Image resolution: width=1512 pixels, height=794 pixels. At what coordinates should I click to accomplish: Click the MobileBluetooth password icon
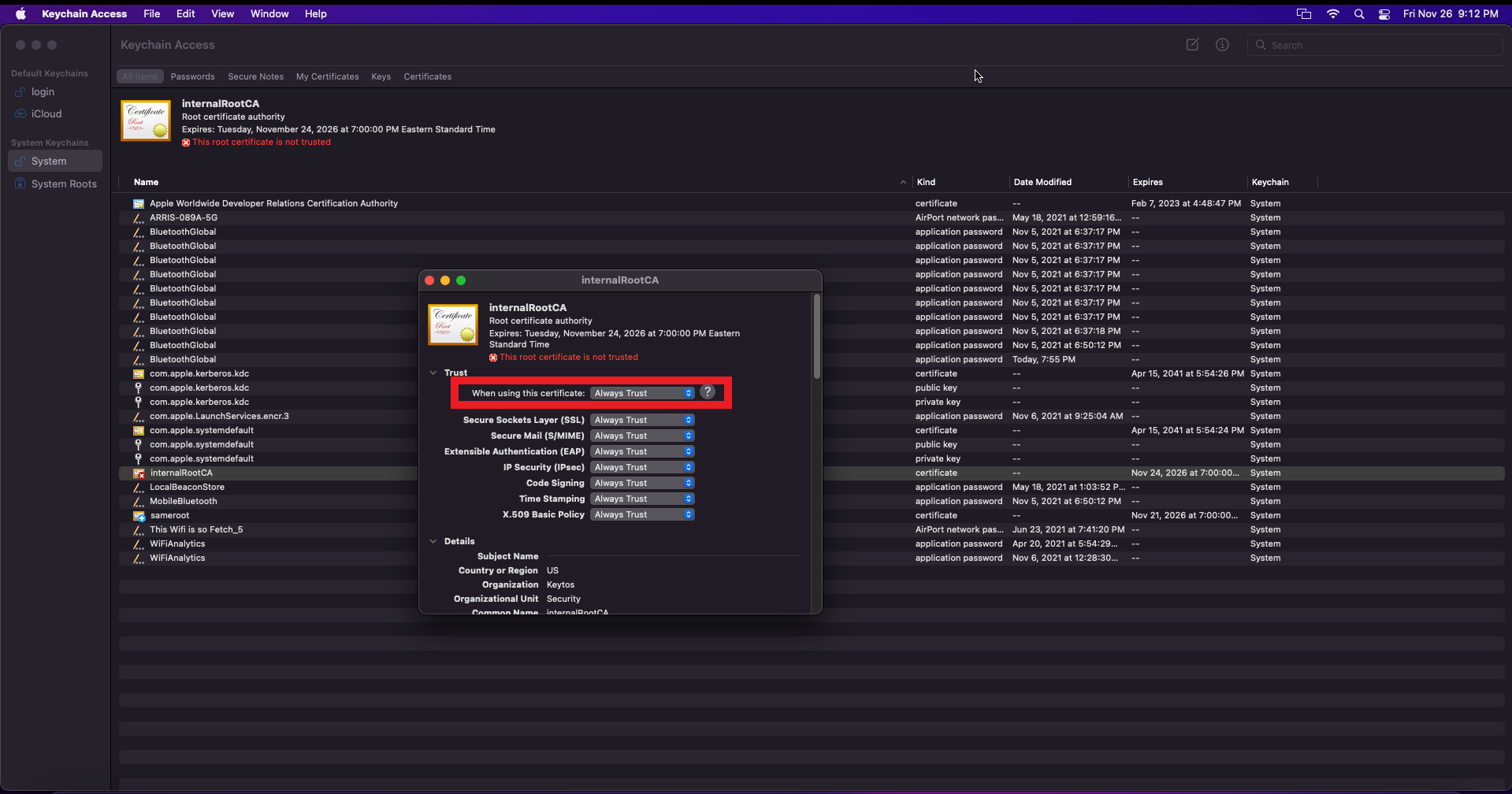(139, 501)
